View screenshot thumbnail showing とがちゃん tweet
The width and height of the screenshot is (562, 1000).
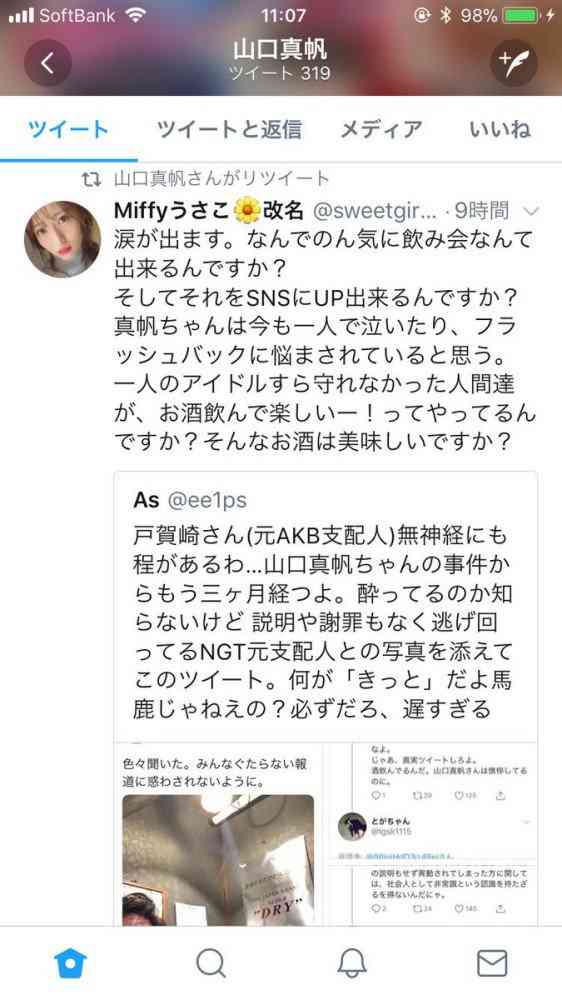[x=434, y=834]
